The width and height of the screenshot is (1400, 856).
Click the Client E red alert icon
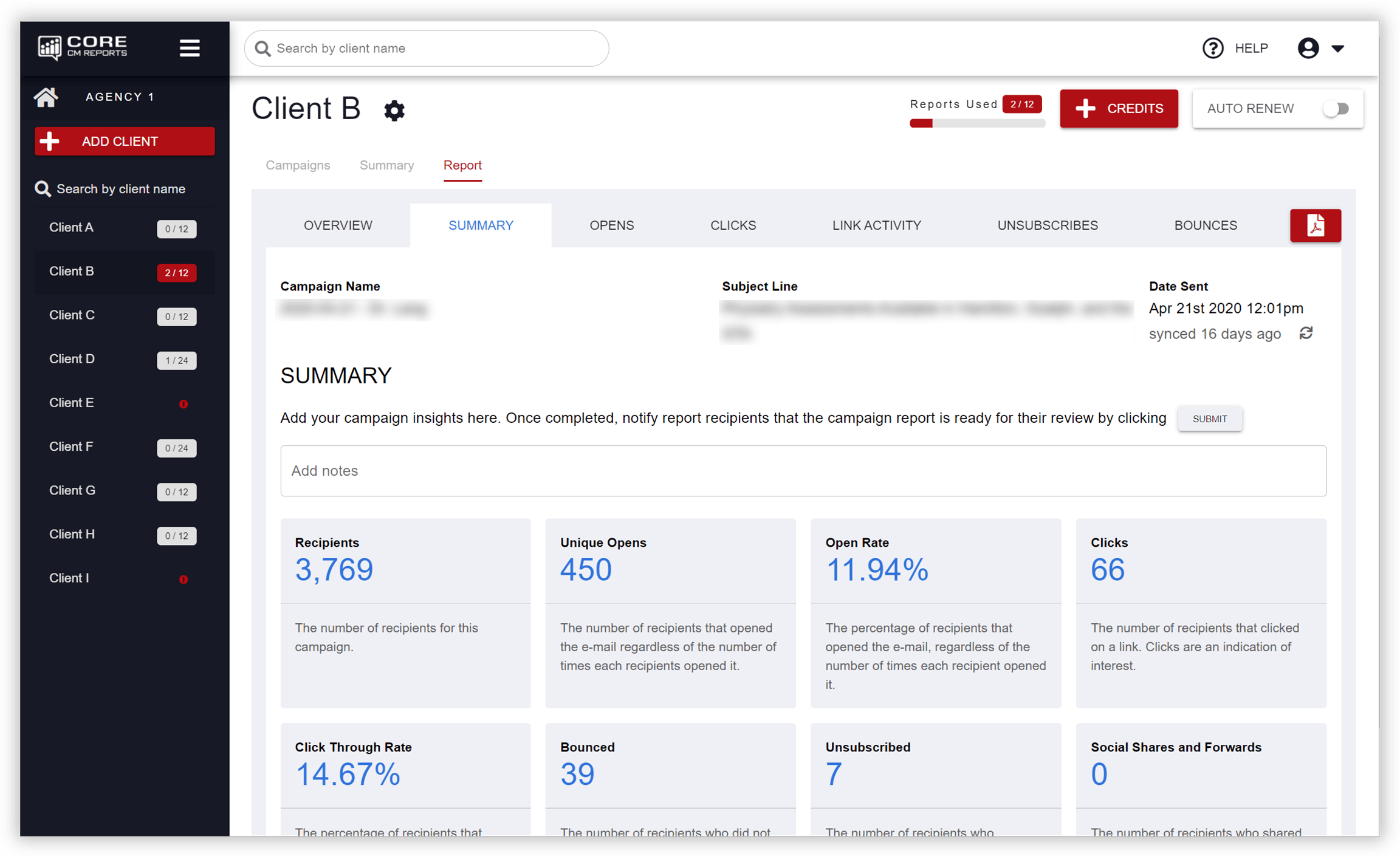[x=184, y=404]
